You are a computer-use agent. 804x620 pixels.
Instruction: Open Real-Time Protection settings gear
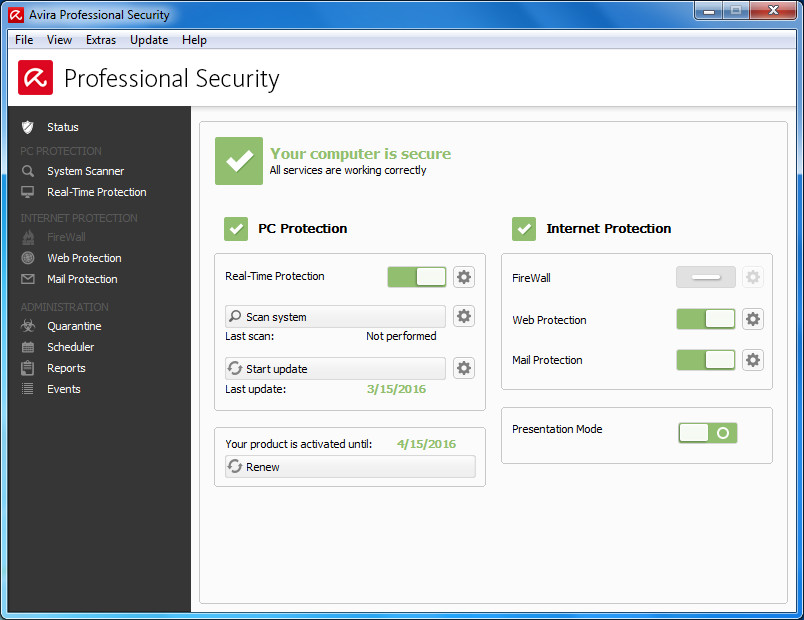[x=464, y=277]
